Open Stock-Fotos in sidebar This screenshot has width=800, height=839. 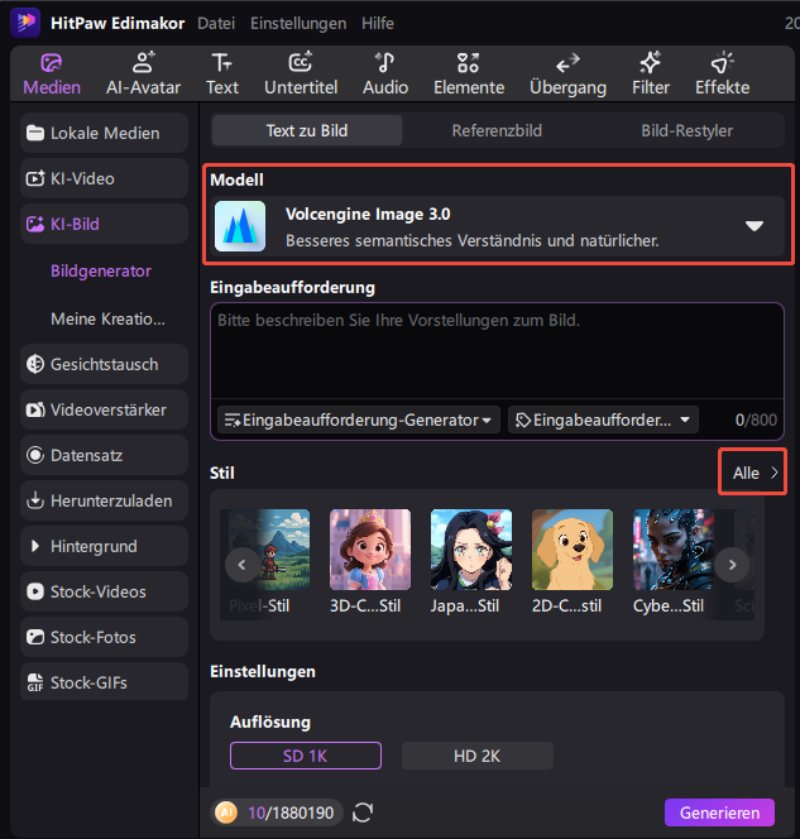(104, 637)
